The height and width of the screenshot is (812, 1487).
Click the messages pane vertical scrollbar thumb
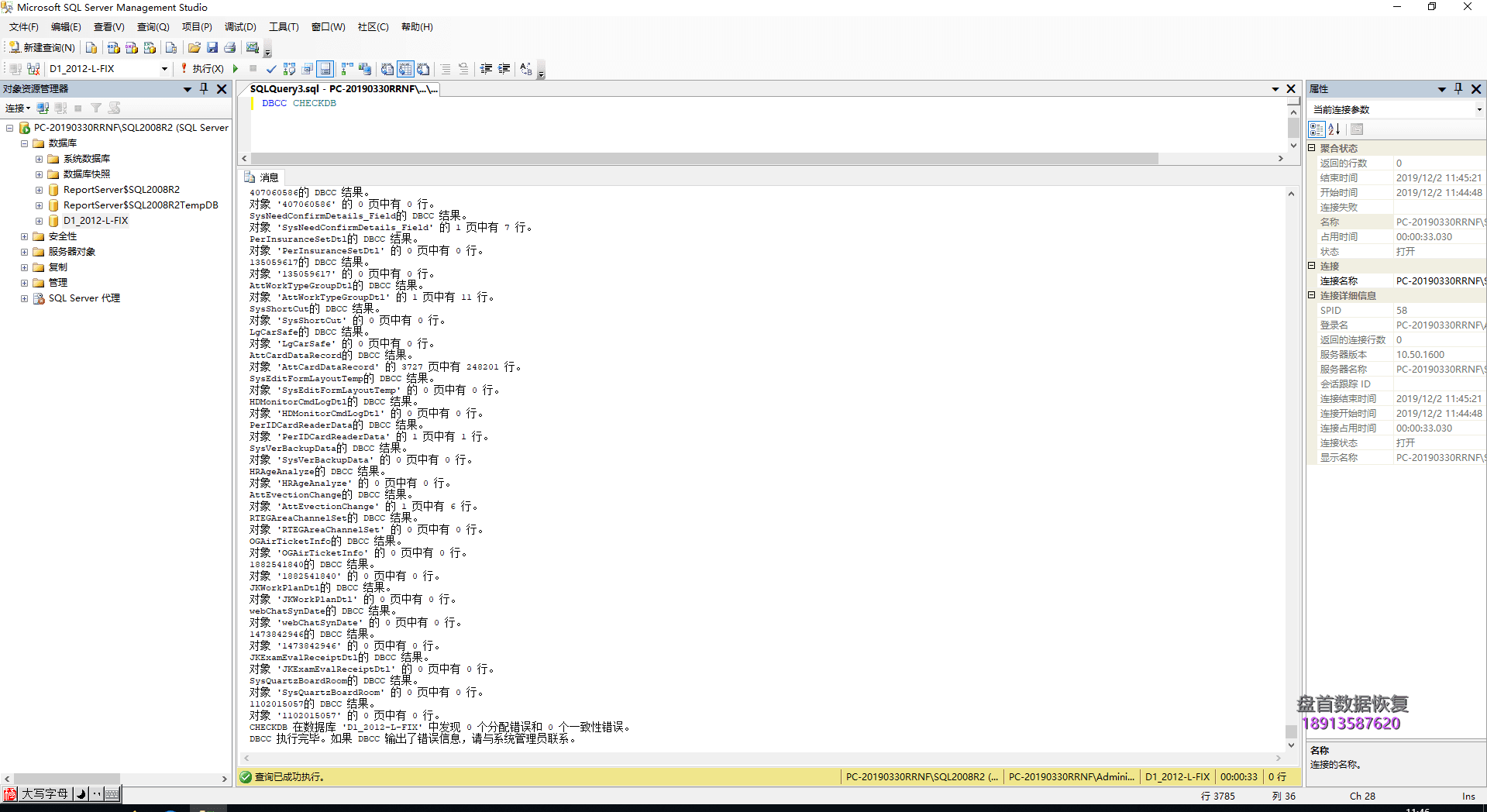[1291, 731]
